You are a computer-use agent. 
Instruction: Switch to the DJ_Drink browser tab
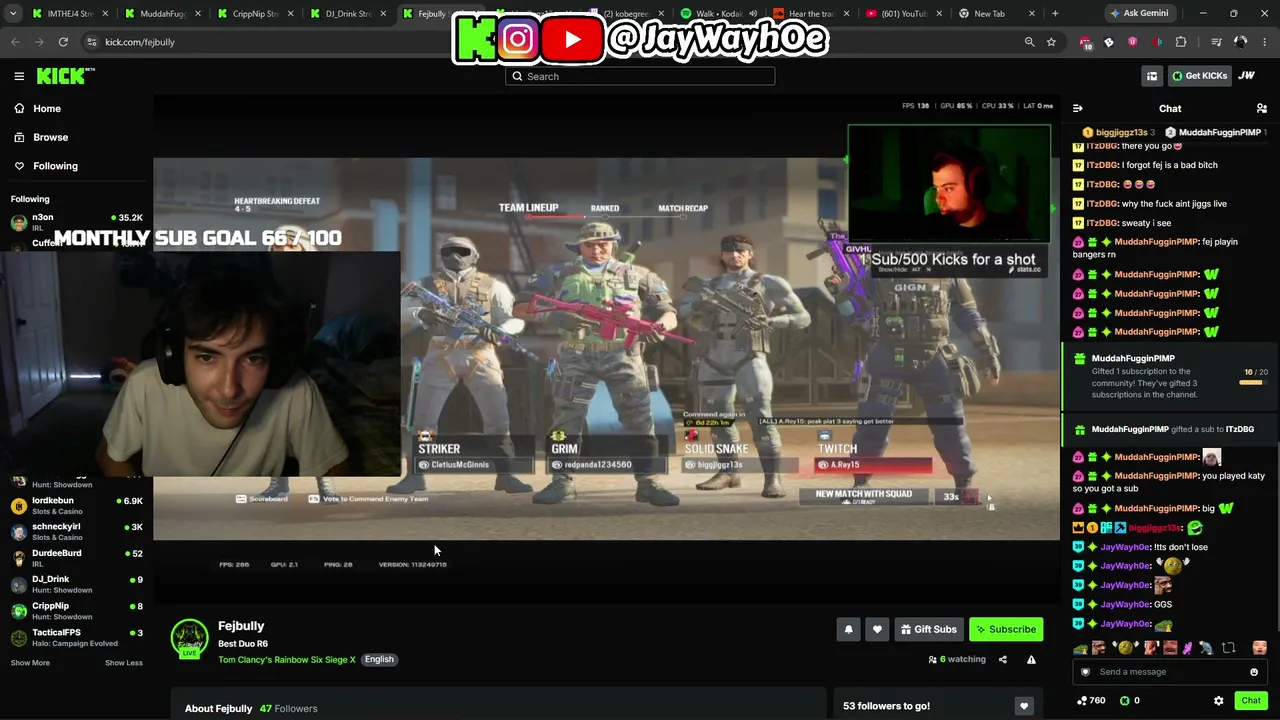coord(347,14)
